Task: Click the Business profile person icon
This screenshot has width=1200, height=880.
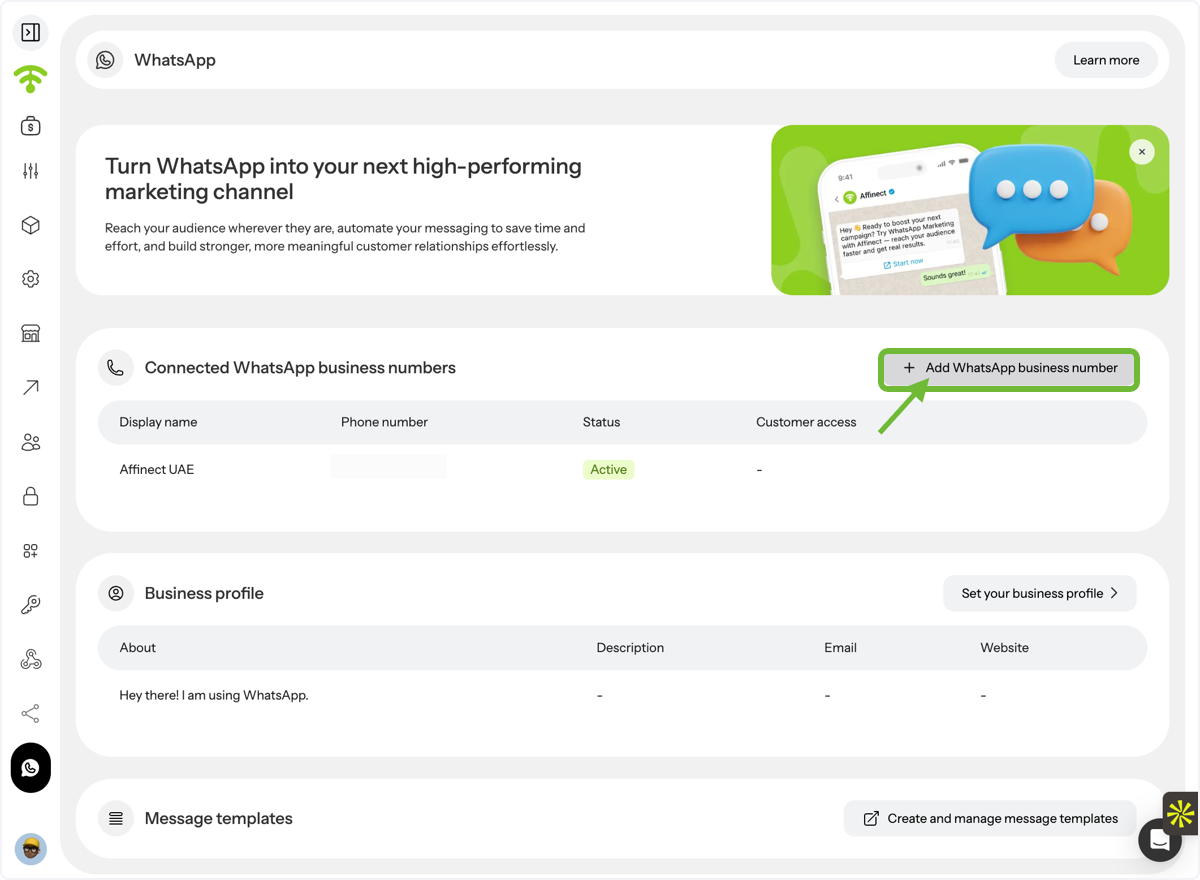Action: (116, 593)
